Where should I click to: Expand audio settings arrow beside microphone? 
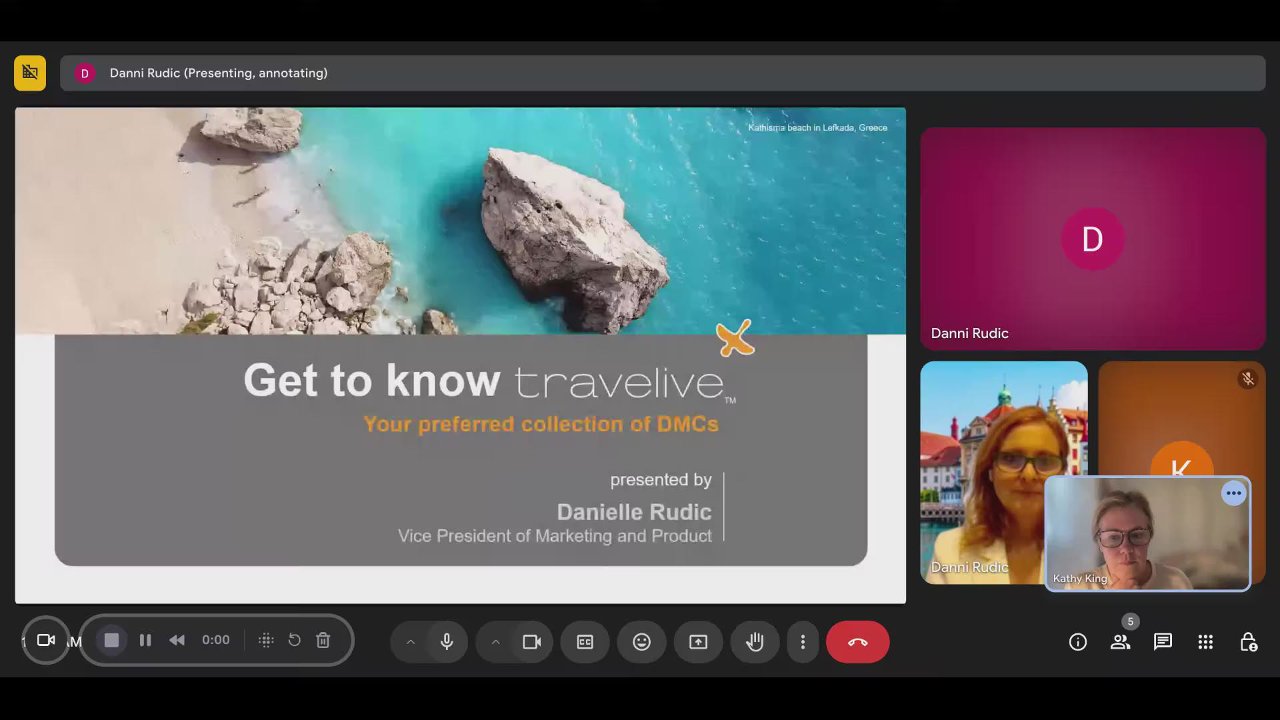click(x=410, y=642)
